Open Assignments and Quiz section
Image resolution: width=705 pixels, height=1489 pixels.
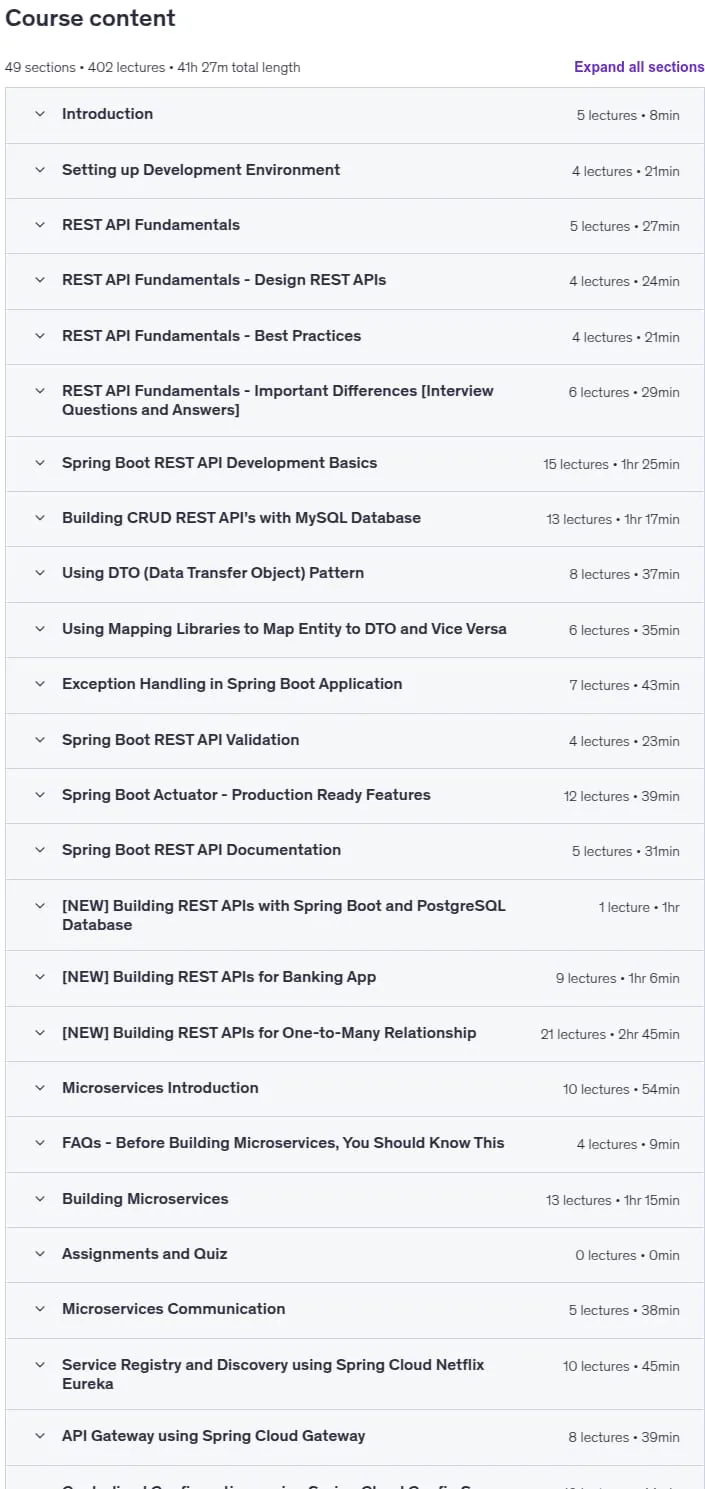coord(355,1254)
